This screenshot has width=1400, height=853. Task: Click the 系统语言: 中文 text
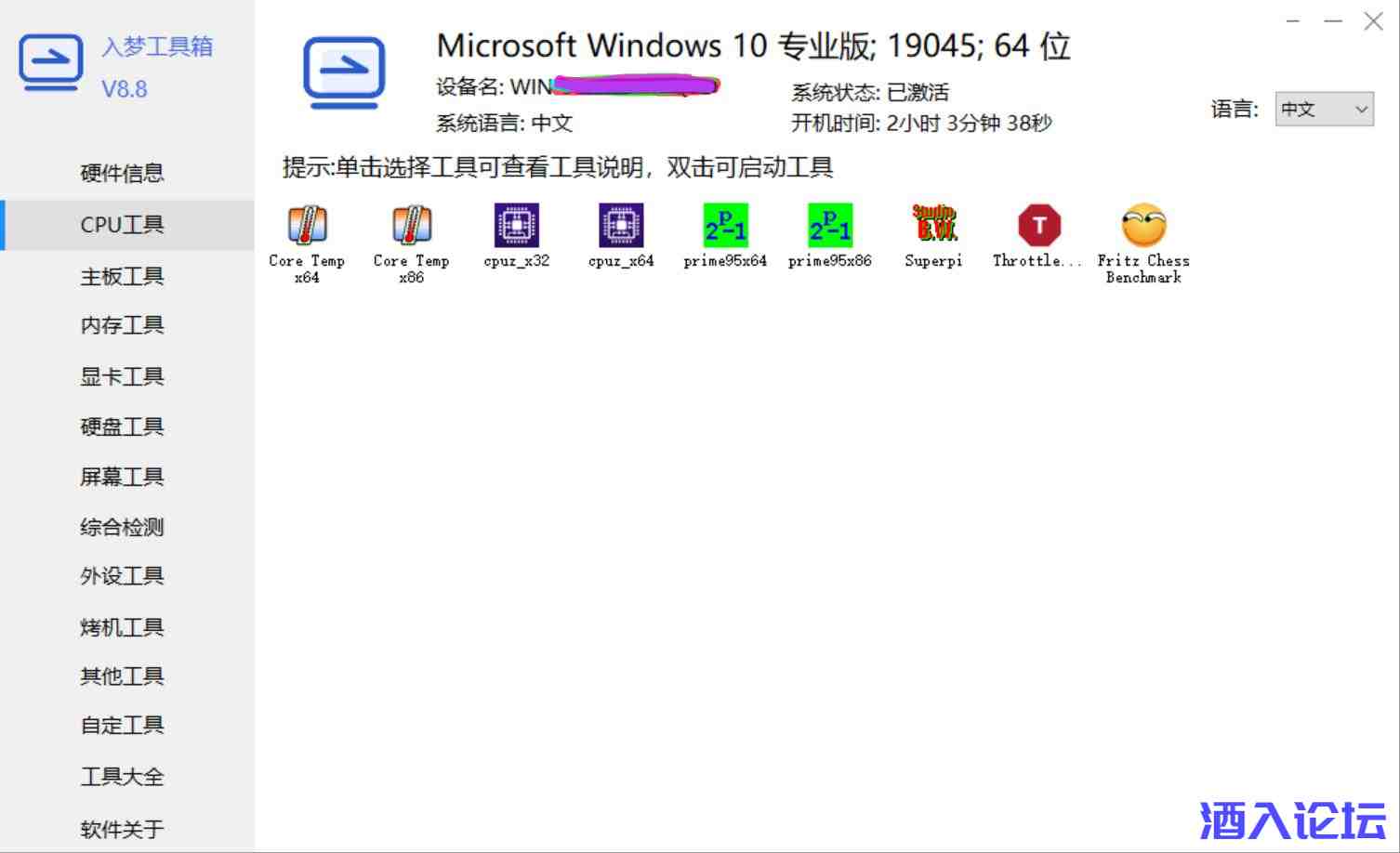click(504, 124)
